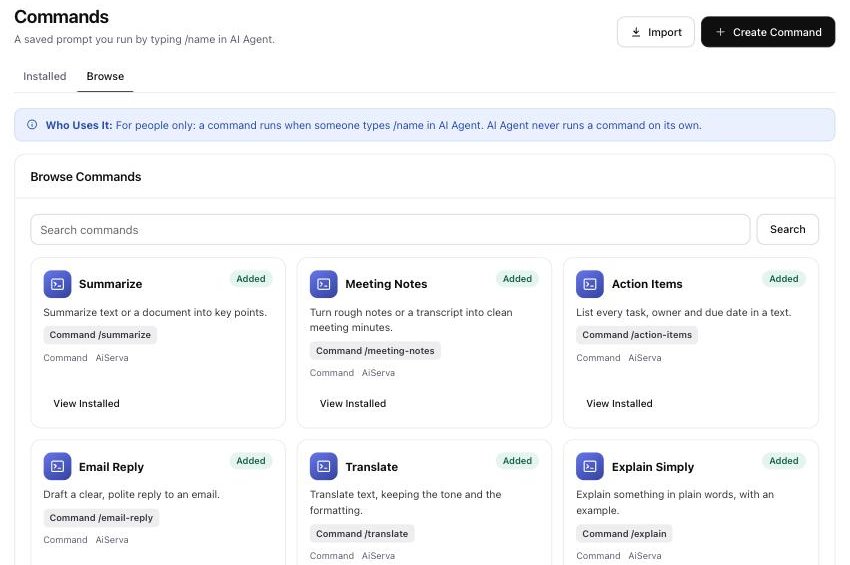Click the Summarize card title
This screenshot has width=850, height=565.
(x=111, y=284)
